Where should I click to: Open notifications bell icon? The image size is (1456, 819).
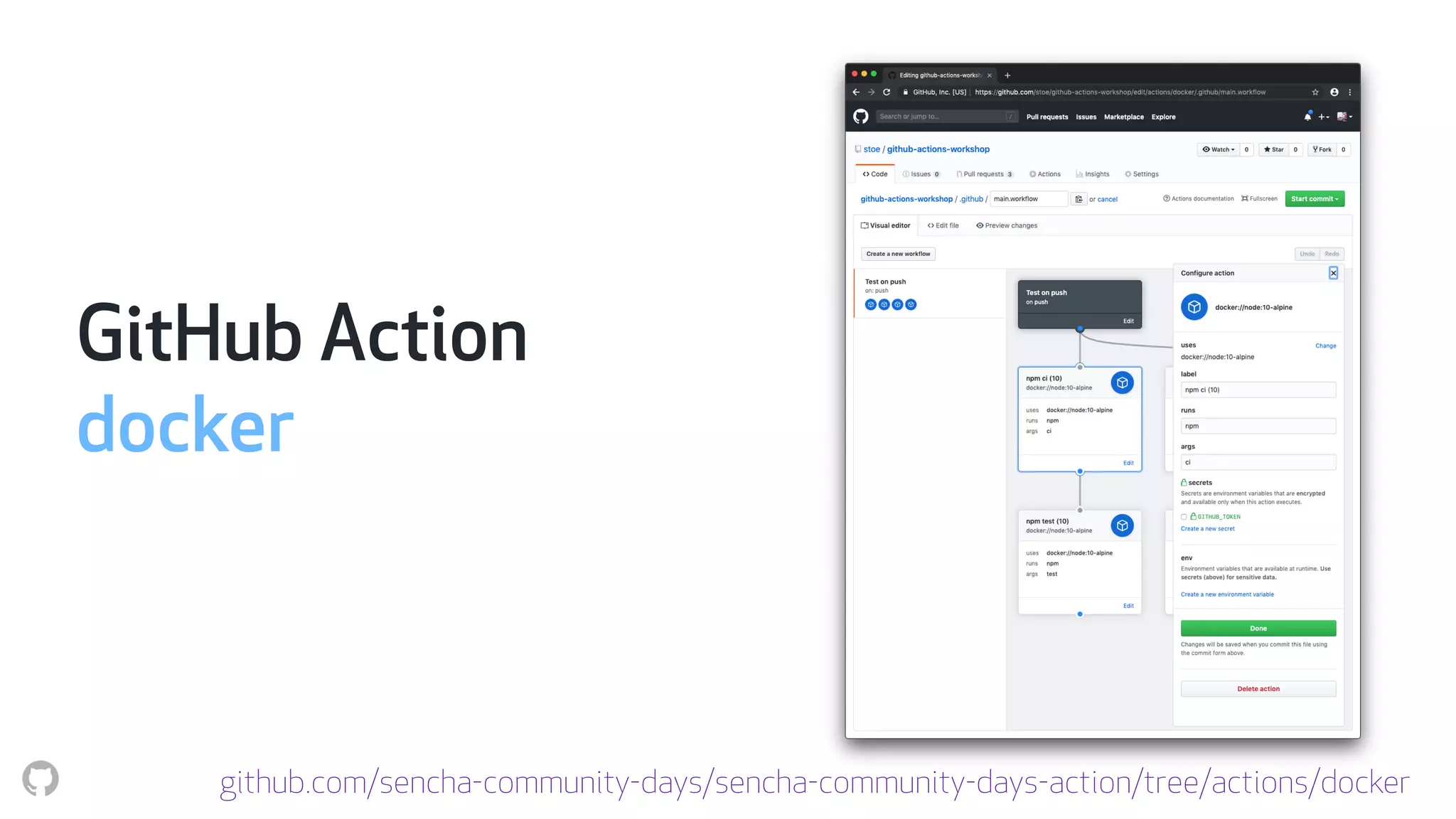tap(1307, 117)
